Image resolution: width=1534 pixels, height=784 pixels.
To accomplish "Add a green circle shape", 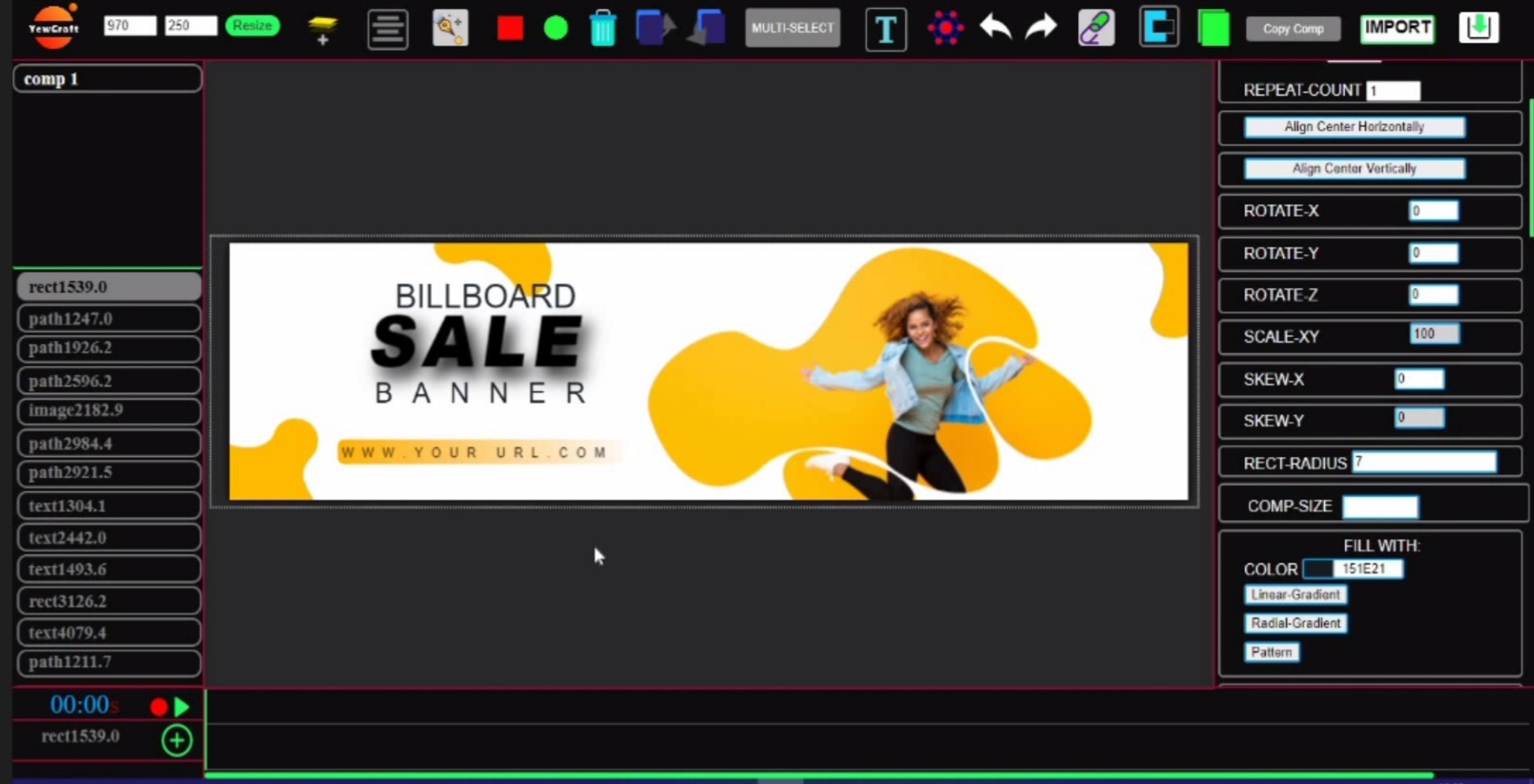I will point(555,29).
